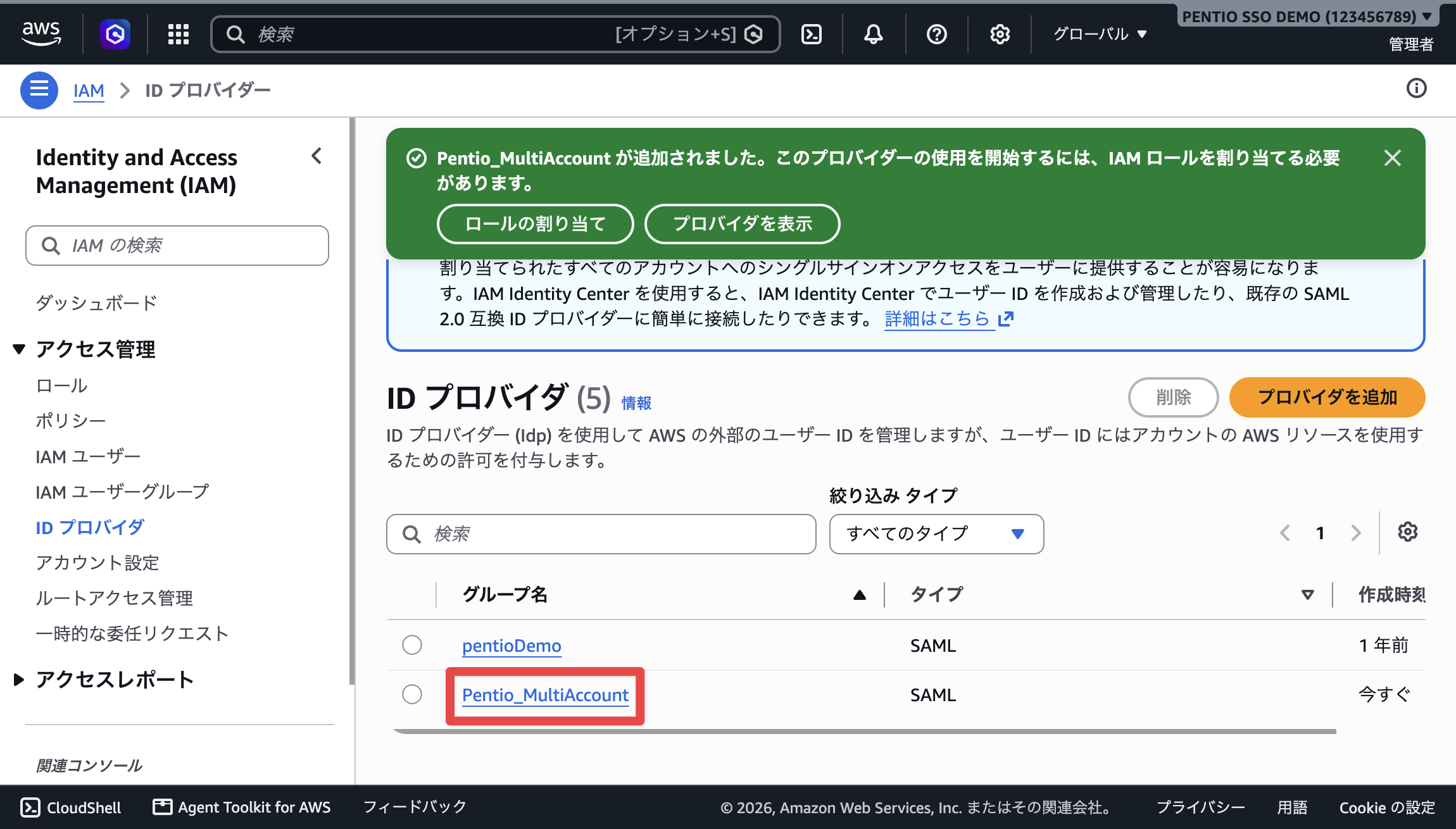Open the table preferences gear
The image size is (1456, 829).
pyautogui.click(x=1408, y=532)
